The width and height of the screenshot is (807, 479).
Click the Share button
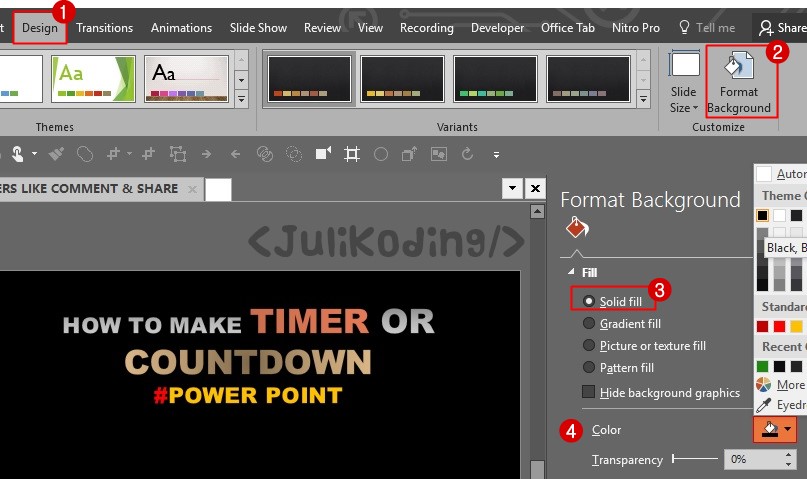tap(782, 28)
